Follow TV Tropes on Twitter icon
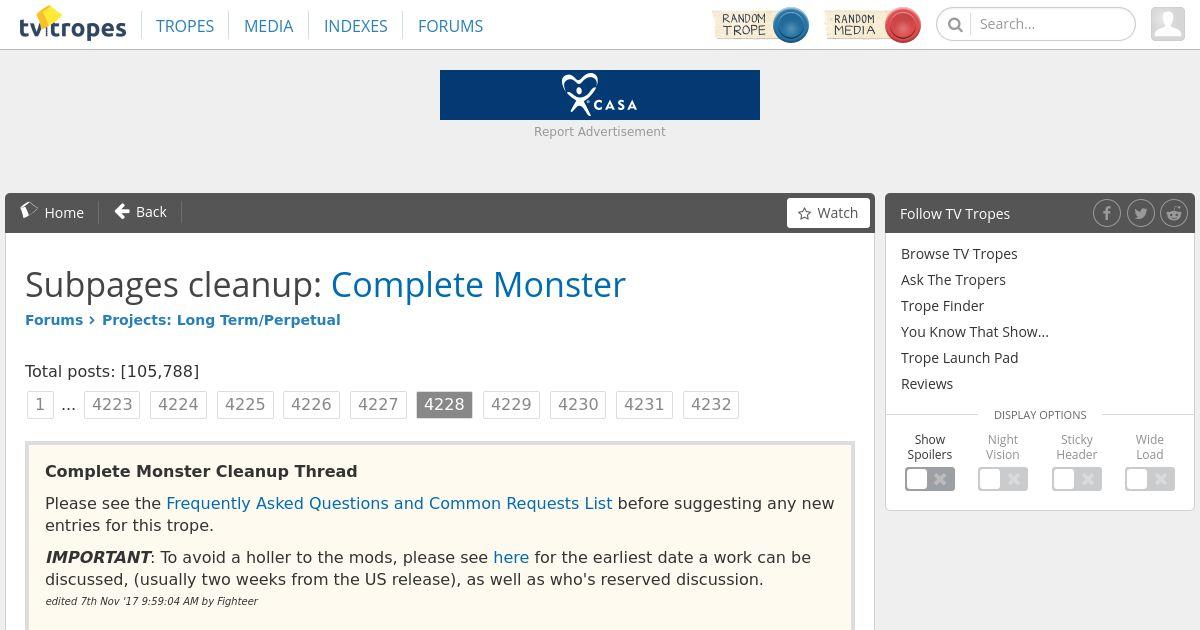This screenshot has height=630, width=1200. 1141,213
